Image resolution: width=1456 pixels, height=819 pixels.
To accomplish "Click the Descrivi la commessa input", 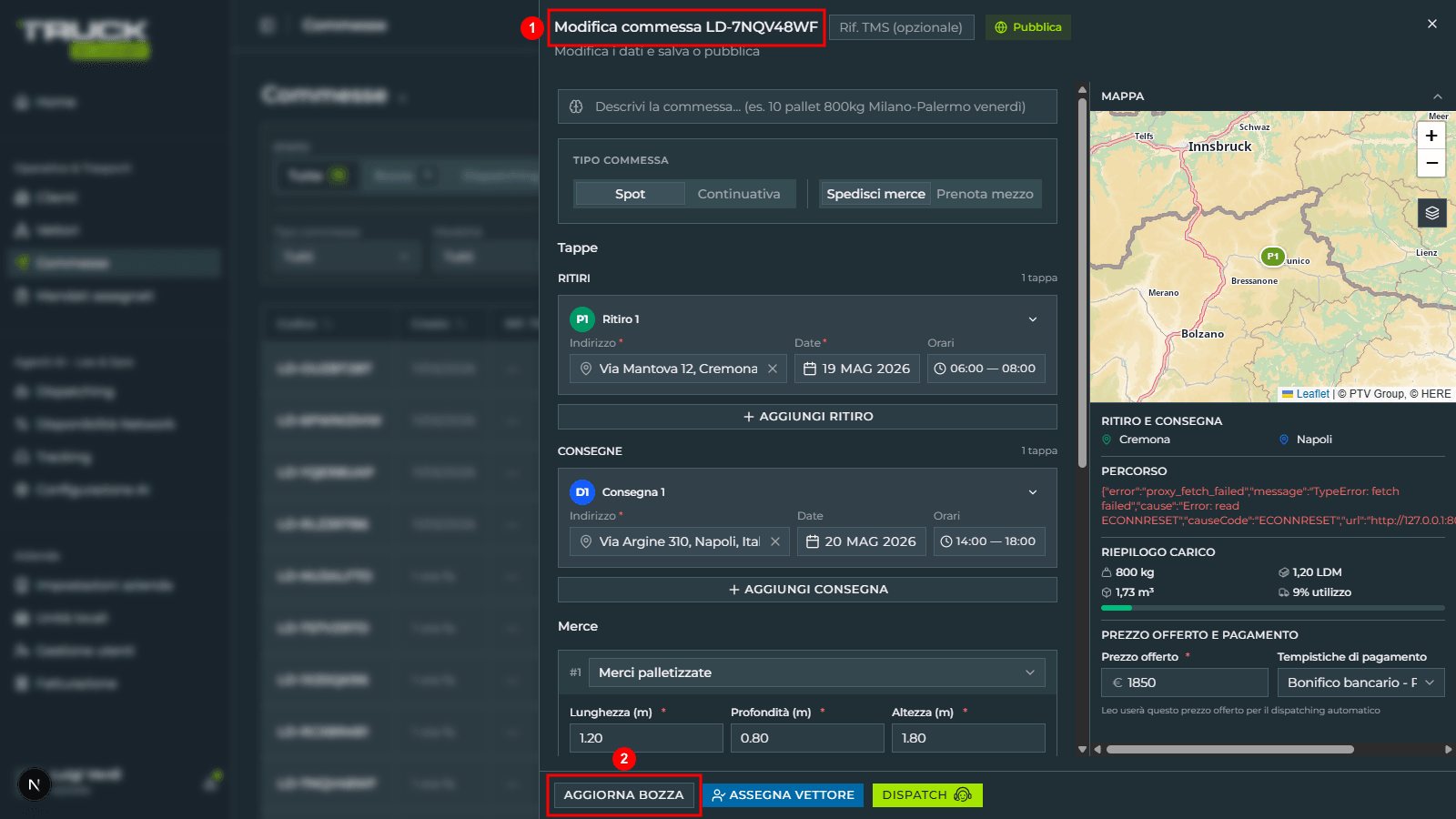I will click(807, 106).
